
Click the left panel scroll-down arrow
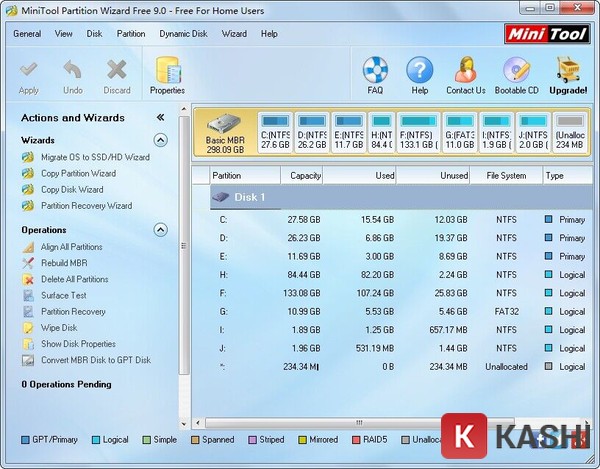[184, 424]
